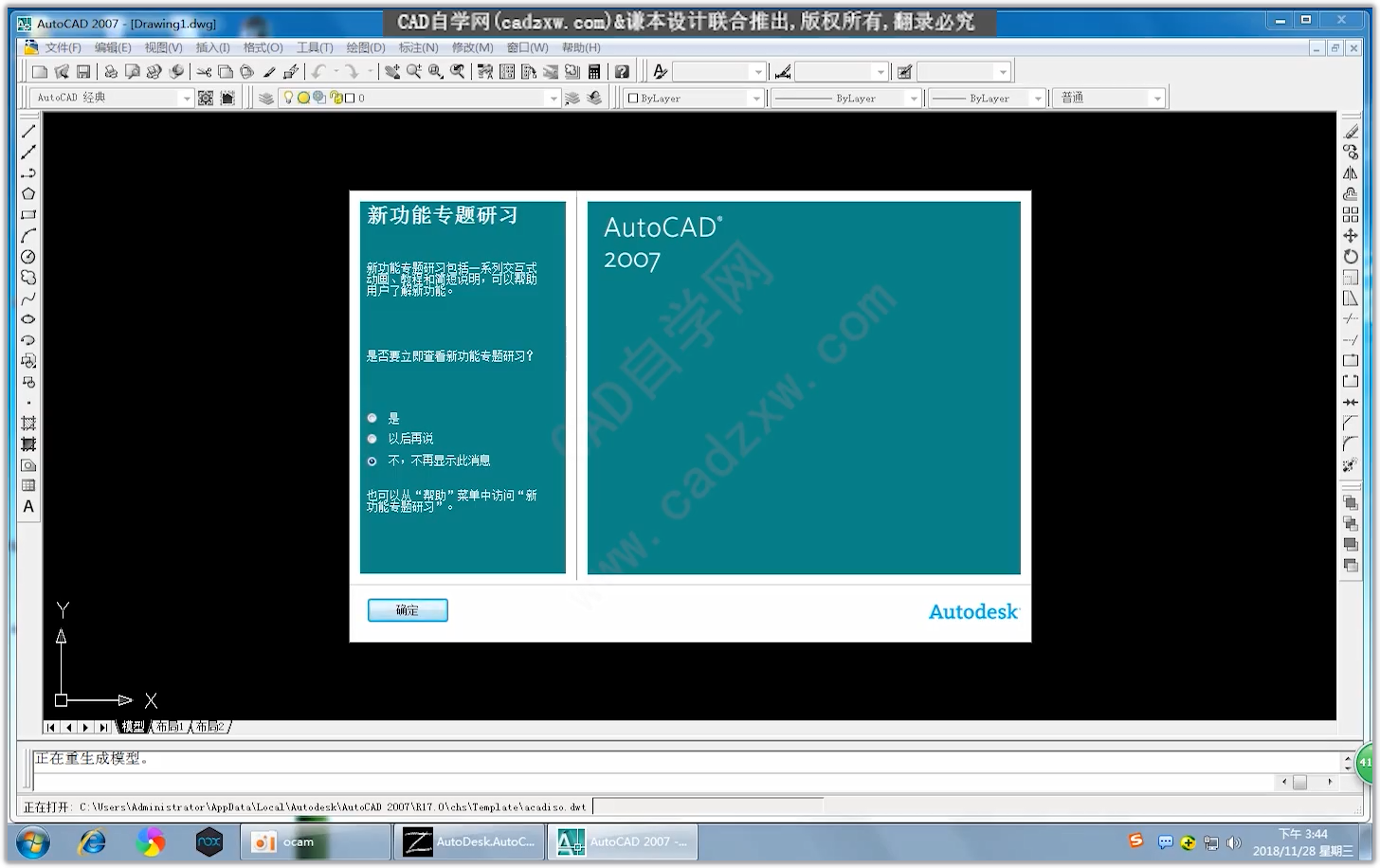The image size is (1380, 868).
Task: Select the '是' radio option
Action: [372, 418]
